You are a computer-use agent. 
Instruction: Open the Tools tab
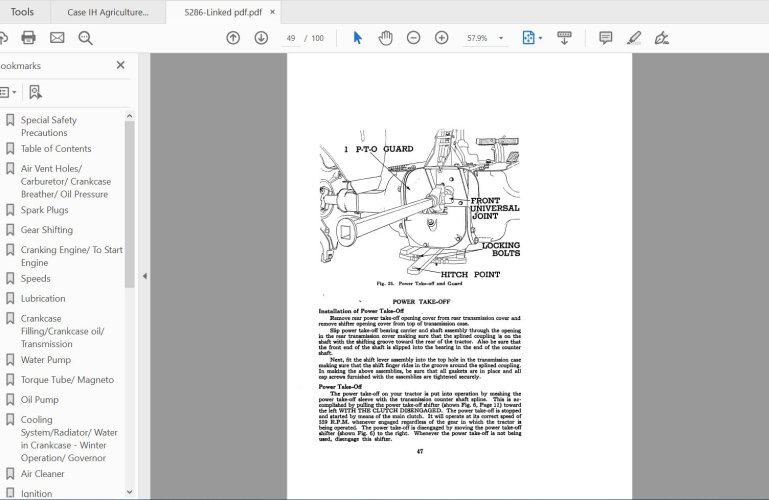pos(22,12)
